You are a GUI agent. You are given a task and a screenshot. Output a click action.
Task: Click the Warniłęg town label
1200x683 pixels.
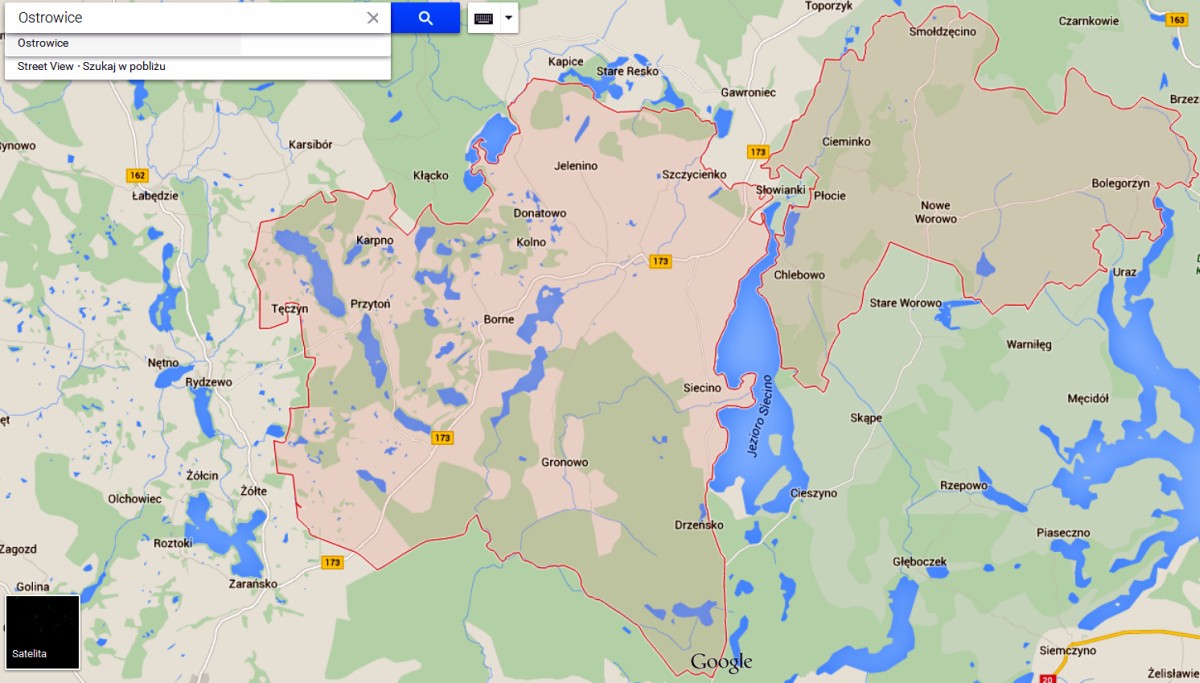[1029, 345]
